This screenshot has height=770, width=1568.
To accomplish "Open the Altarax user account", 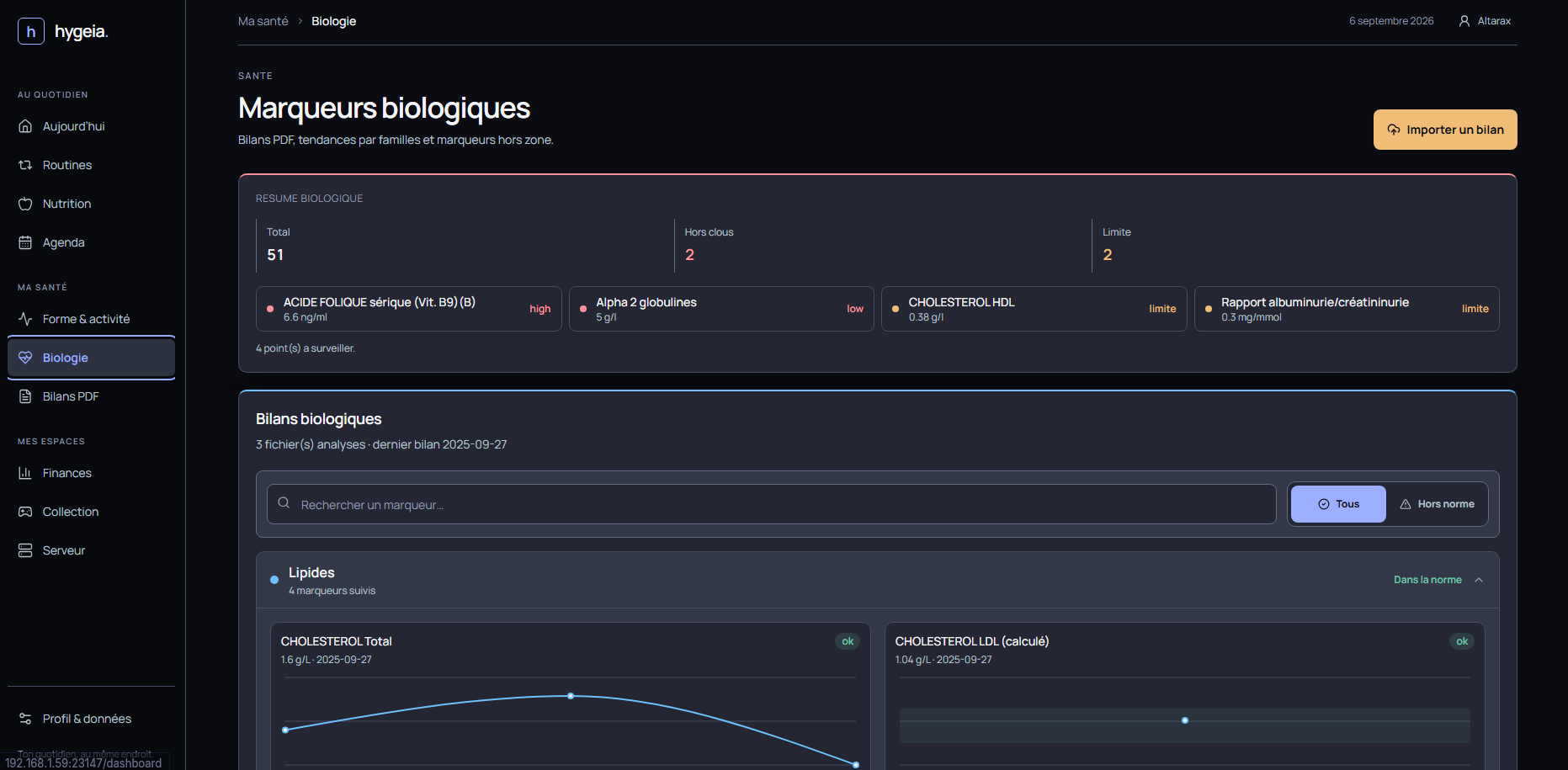I will tap(1485, 21).
